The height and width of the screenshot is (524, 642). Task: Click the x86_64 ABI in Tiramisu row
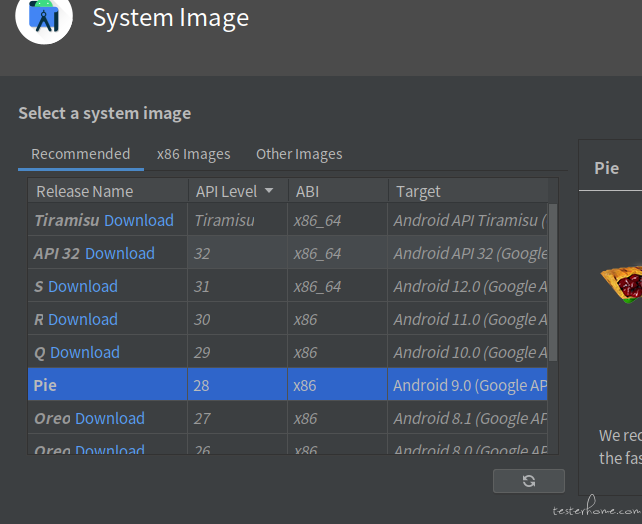coord(338,221)
